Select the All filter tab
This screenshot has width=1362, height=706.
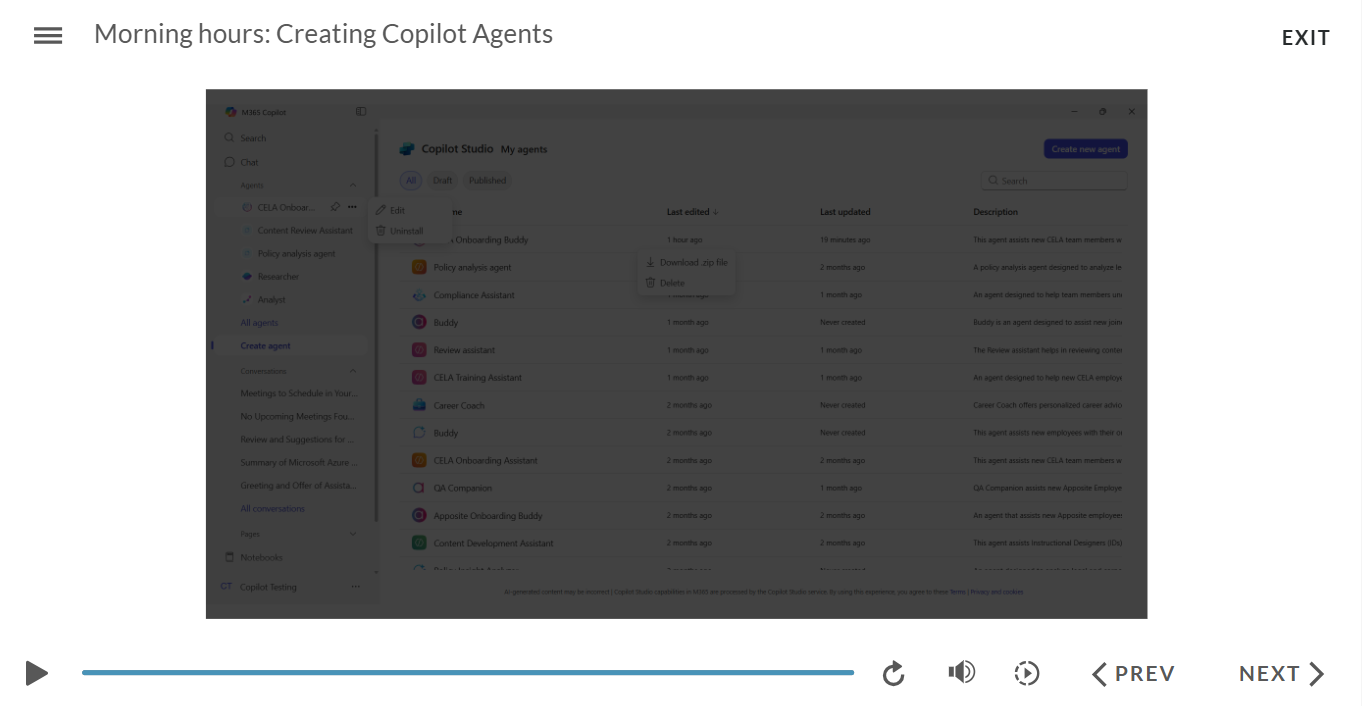411,181
